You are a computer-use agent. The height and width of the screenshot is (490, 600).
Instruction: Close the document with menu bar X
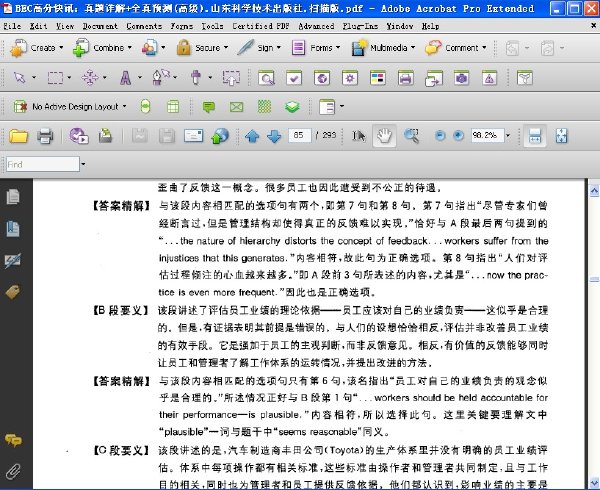click(x=593, y=26)
